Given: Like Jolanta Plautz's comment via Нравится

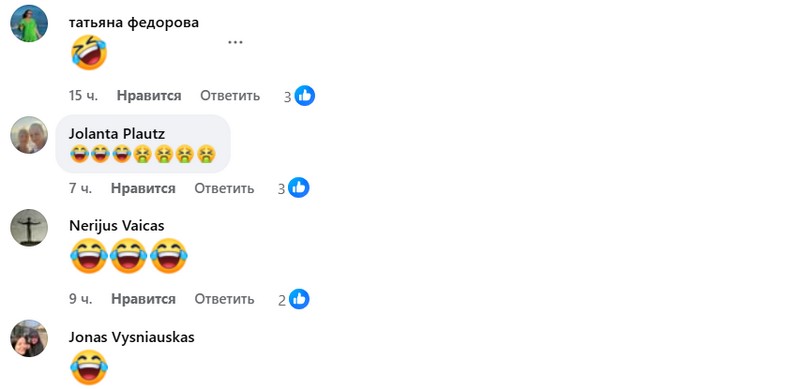Looking at the screenshot, I should [x=143, y=188].
